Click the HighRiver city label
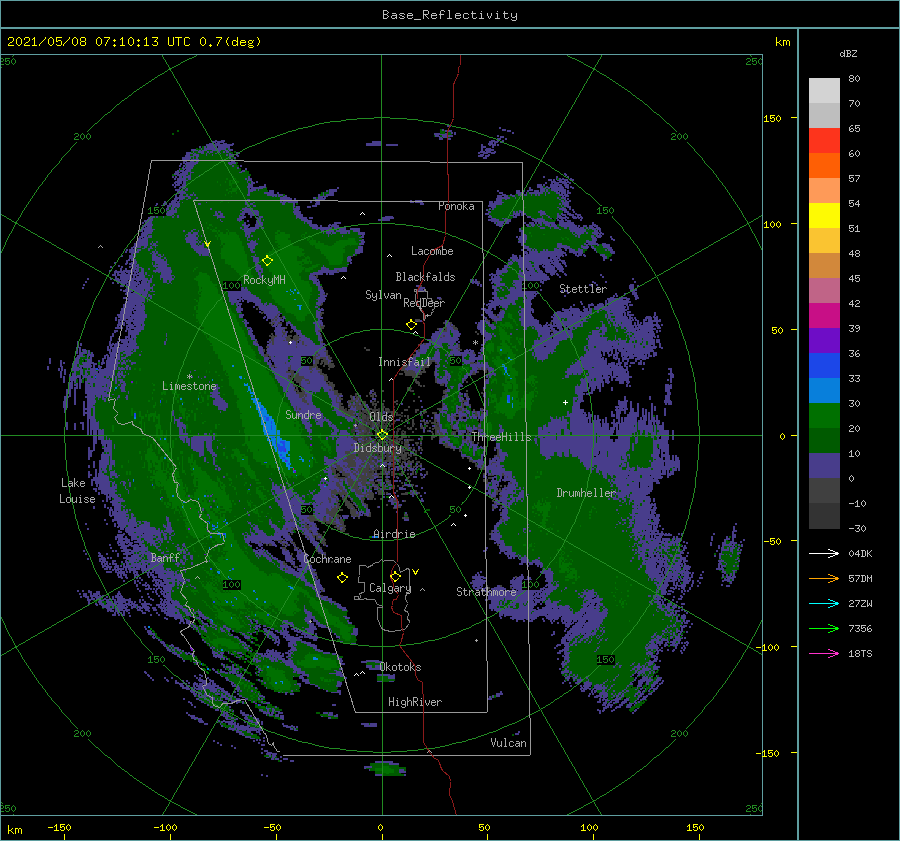This screenshot has width=900, height=841. pos(415,702)
